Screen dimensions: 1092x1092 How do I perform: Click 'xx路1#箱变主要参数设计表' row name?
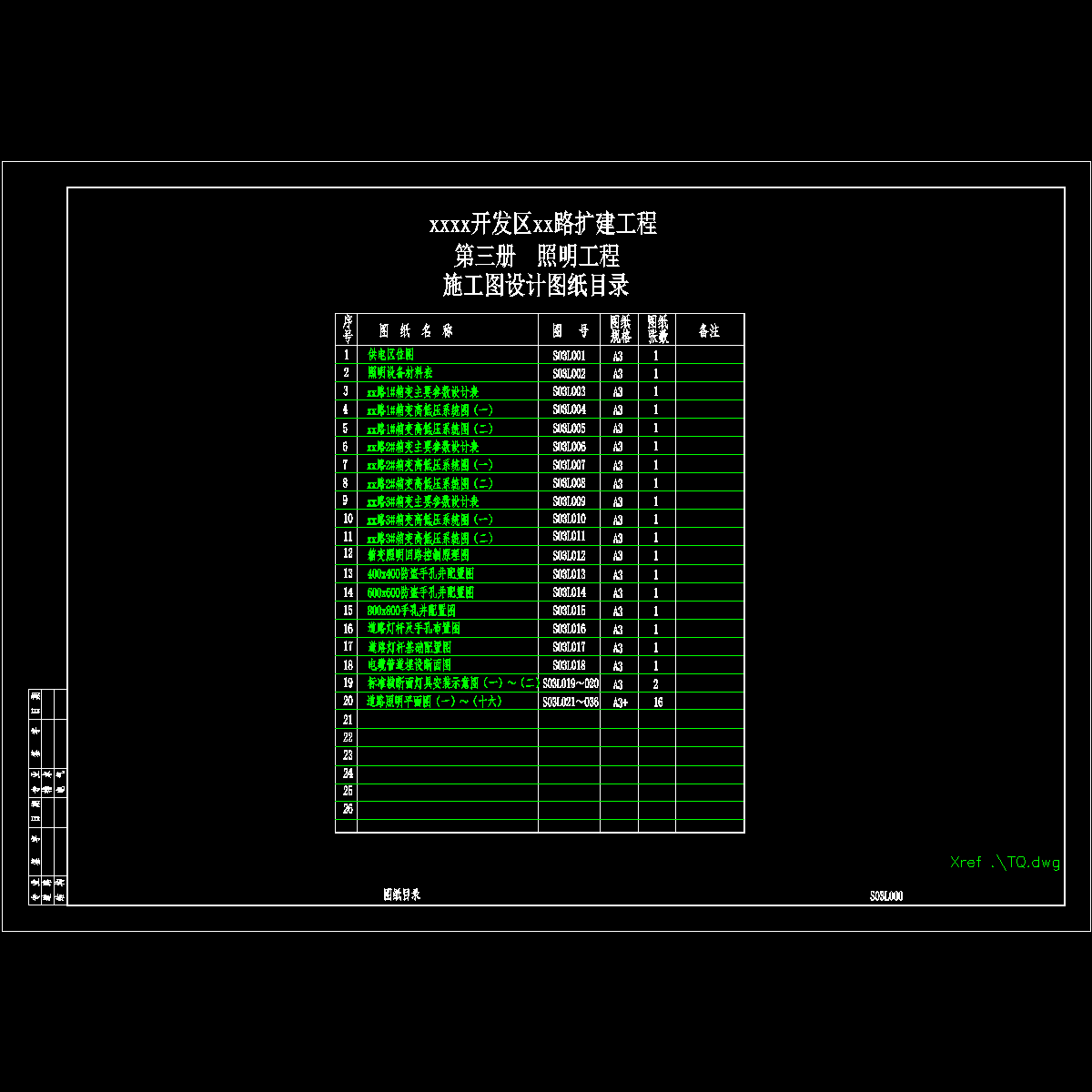click(423, 392)
